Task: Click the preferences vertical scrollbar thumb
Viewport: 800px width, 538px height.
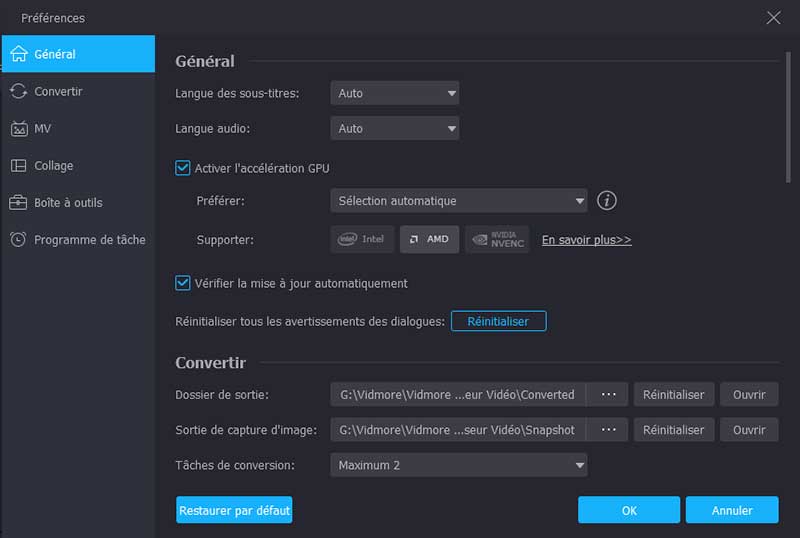Action: [788, 116]
